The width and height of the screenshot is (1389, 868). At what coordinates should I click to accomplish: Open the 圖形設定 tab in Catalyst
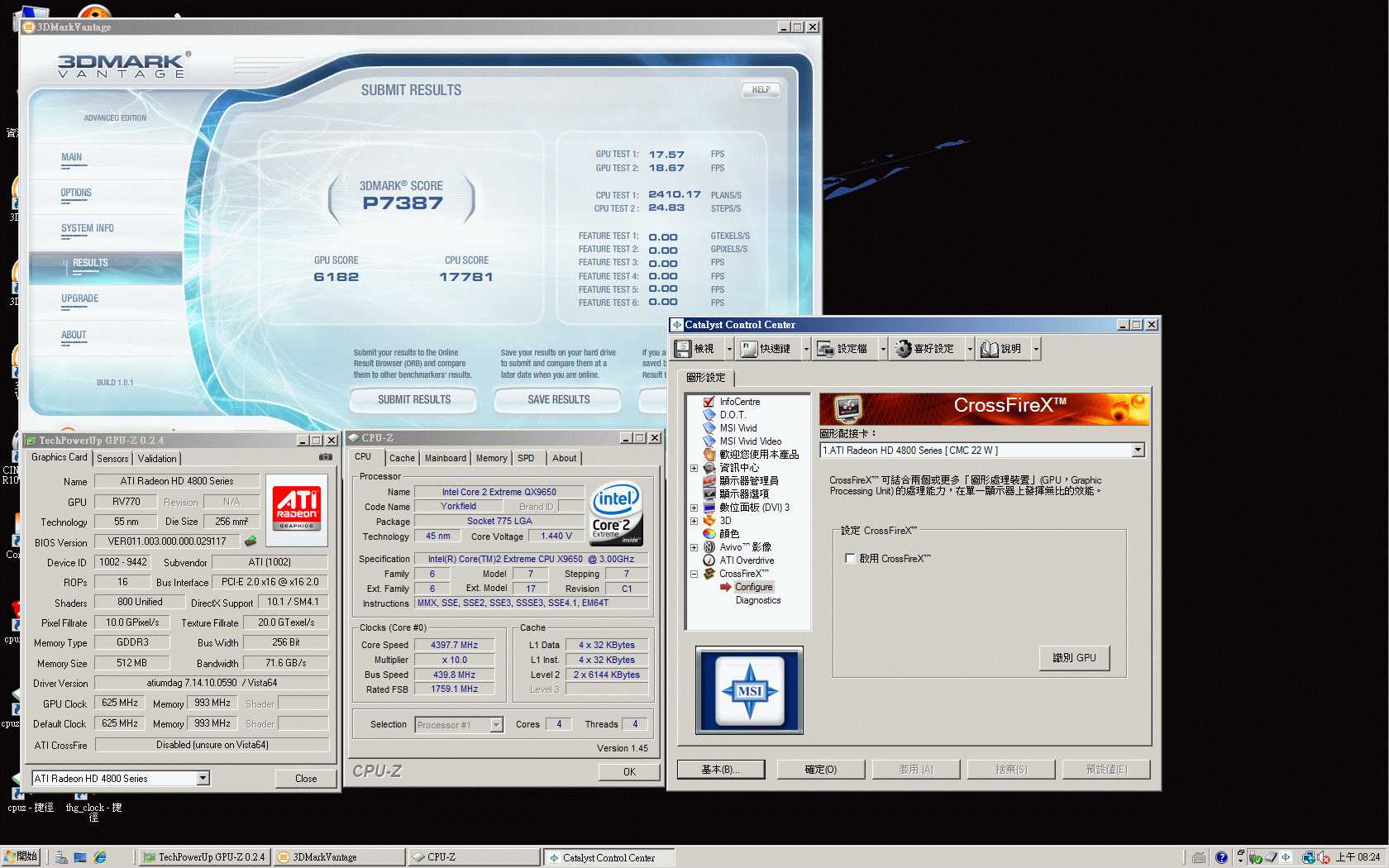click(x=705, y=377)
